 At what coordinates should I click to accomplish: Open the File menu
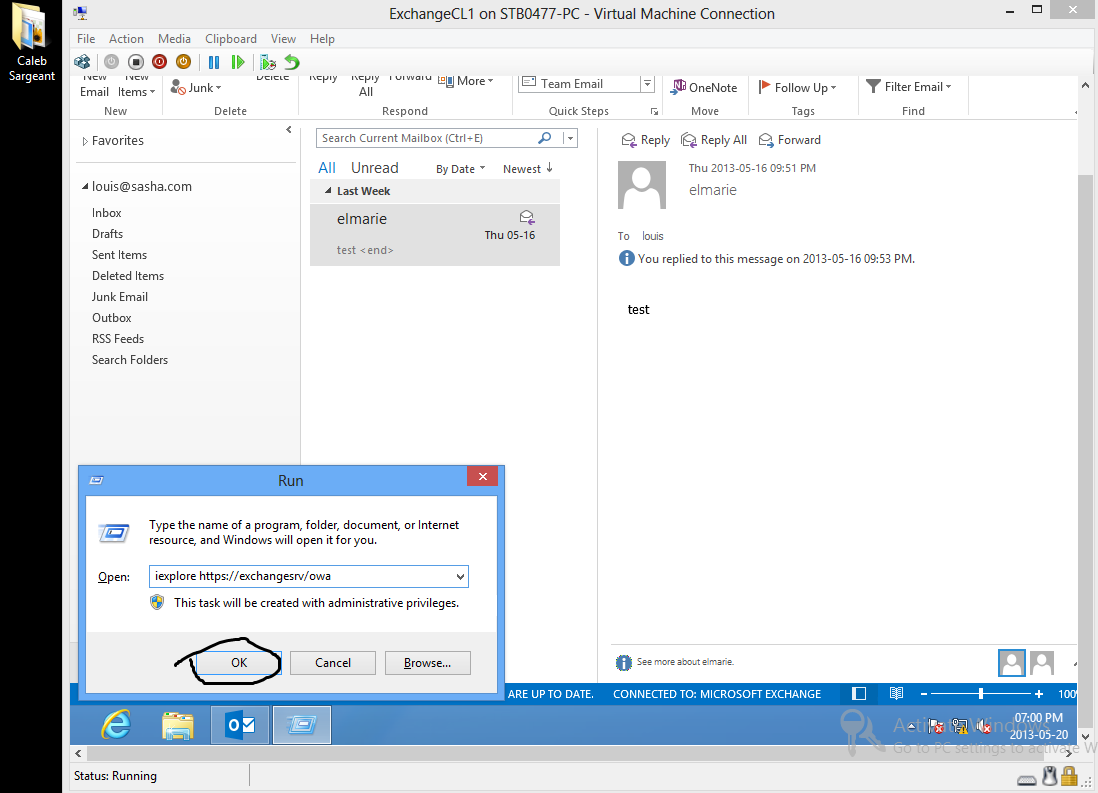86,39
